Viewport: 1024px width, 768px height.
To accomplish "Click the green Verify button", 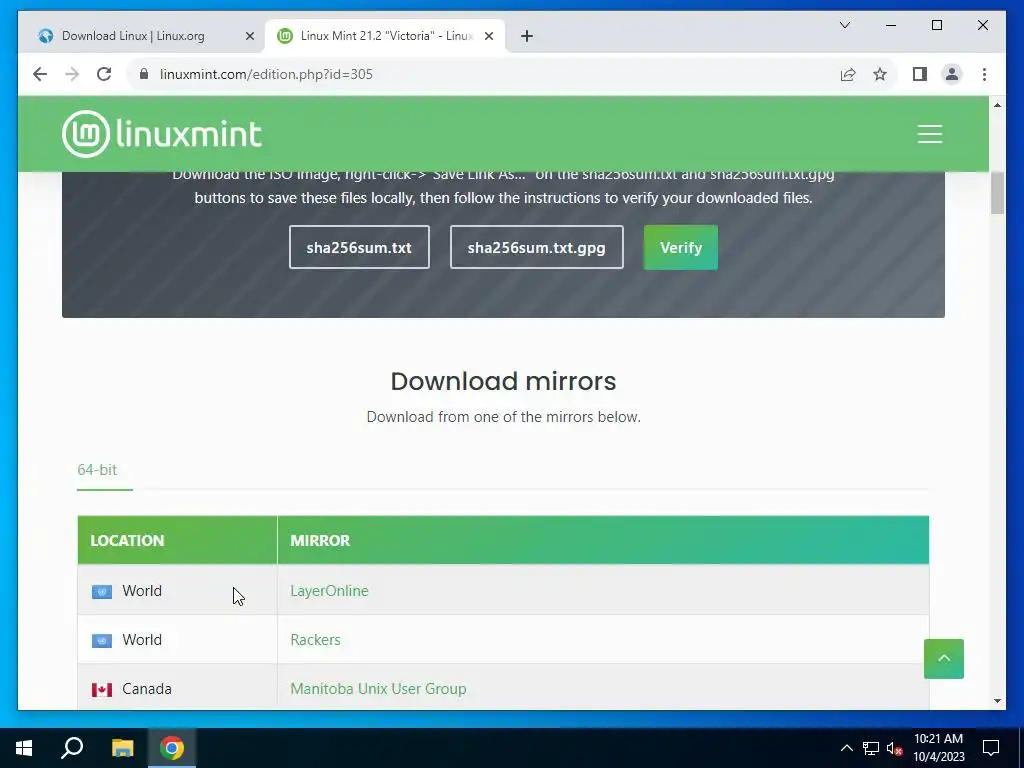I will coord(680,247).
